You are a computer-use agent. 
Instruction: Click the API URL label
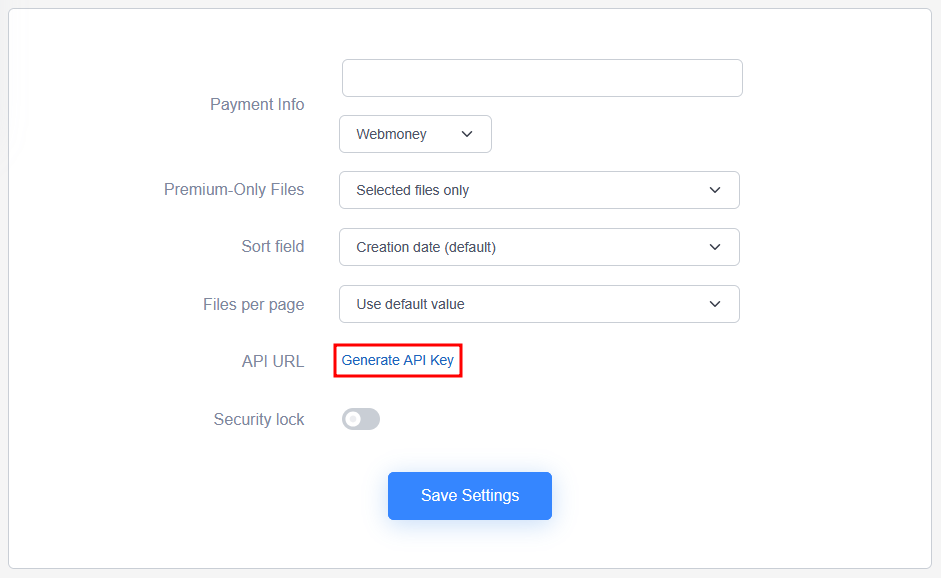point(272,361)
